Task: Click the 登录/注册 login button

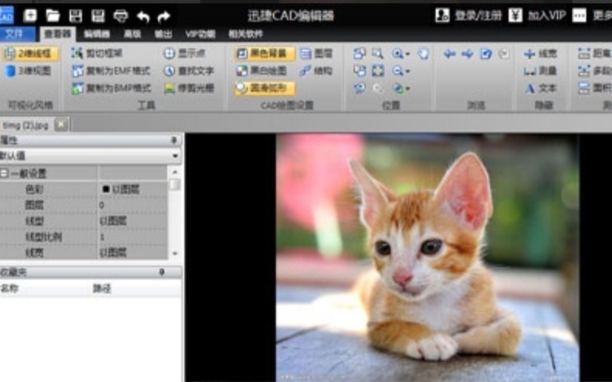Action: point(468,16)
